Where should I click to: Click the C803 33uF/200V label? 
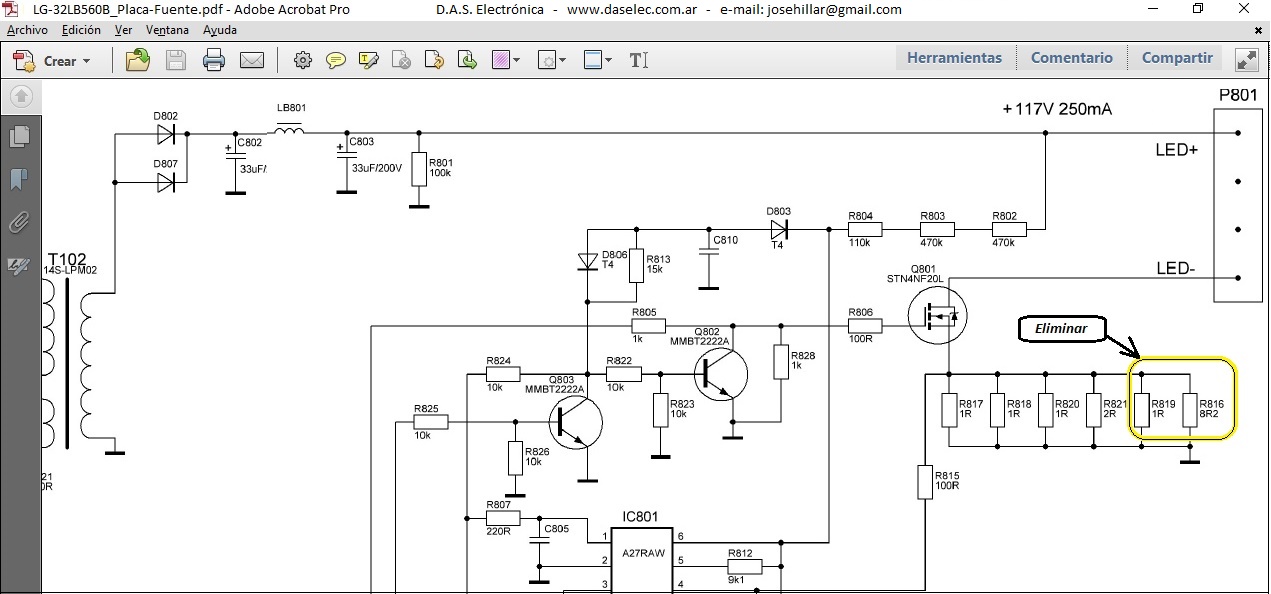tap(375, 155)
